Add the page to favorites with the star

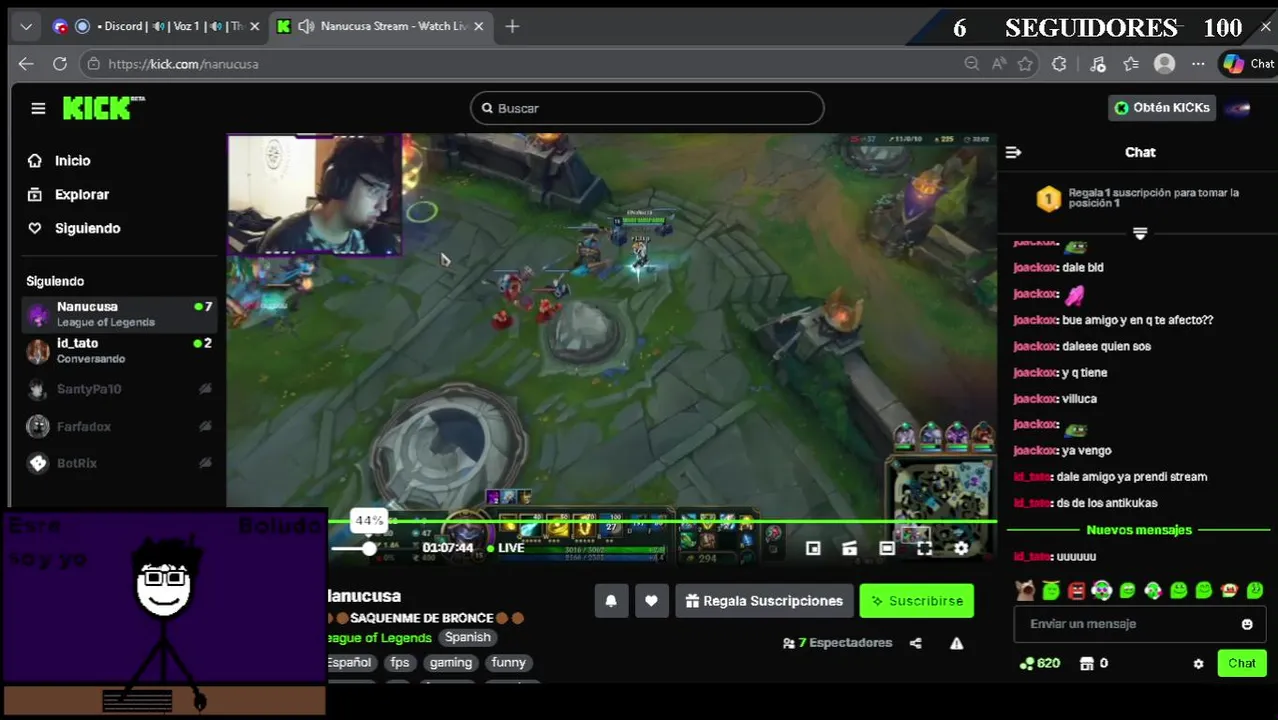point(1025,64)
